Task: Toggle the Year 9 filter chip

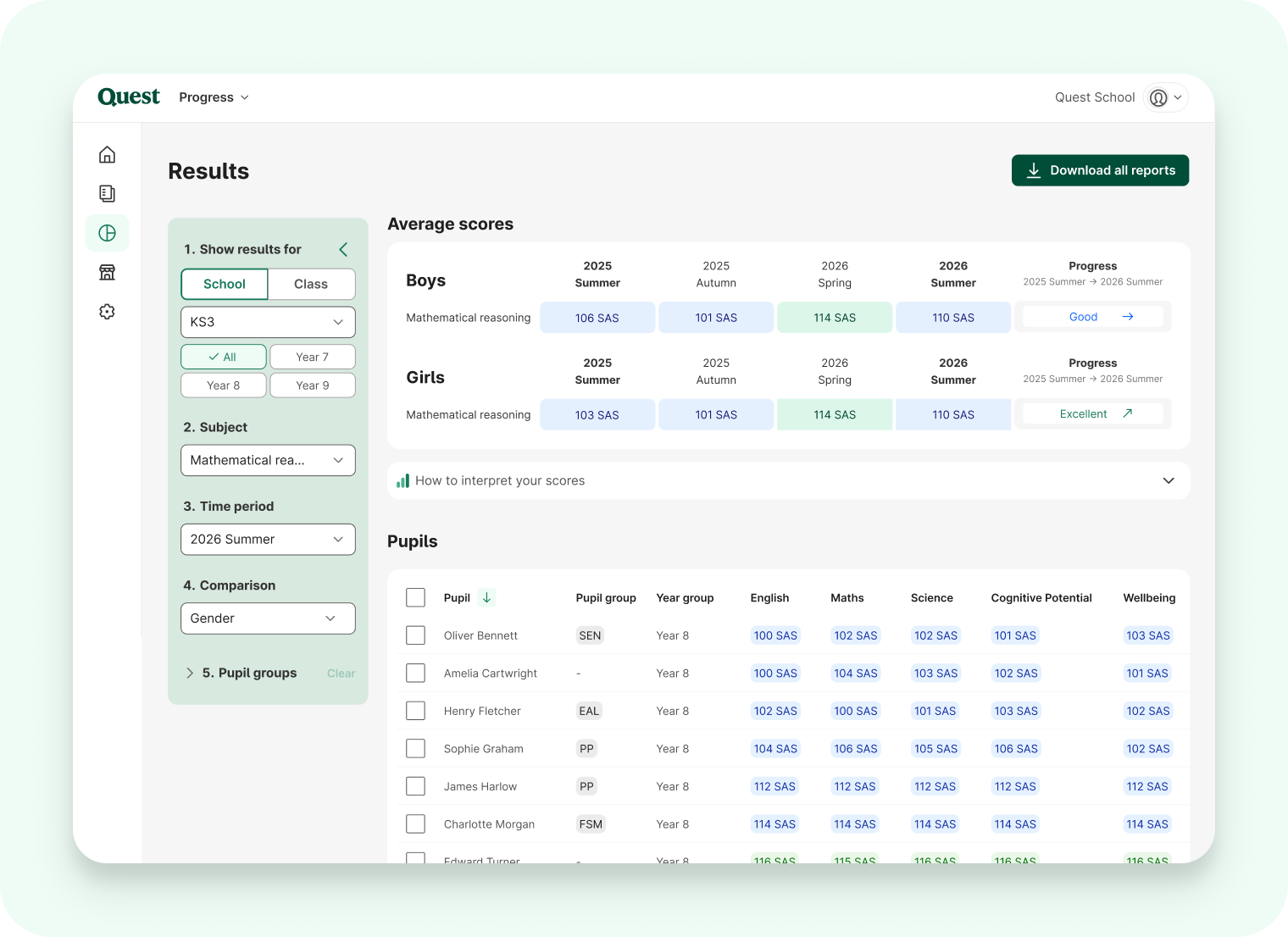Action: (313, 385)
